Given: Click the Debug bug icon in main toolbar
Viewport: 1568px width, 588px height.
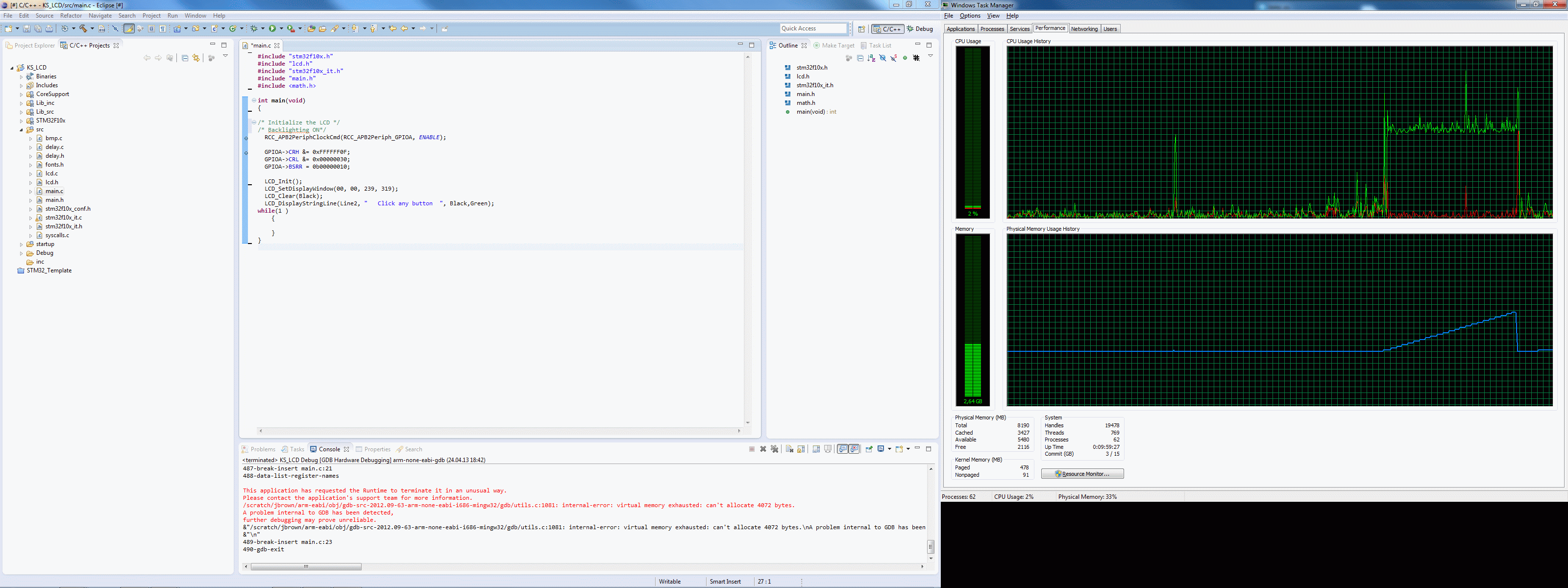Looking at the screenshot, I should 254,28.
